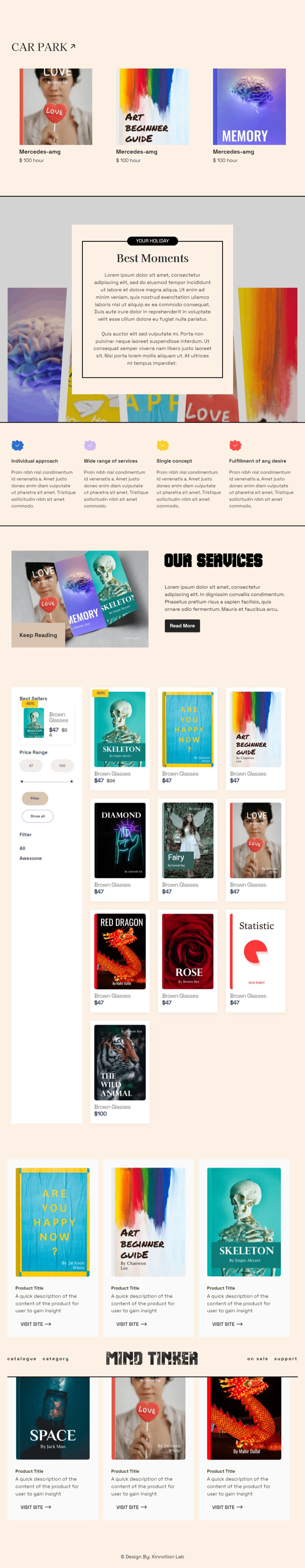Click the arrow icon next to CAR PARK
Viewport: 305px width, 1568px height.
click(x=73, y=46)
